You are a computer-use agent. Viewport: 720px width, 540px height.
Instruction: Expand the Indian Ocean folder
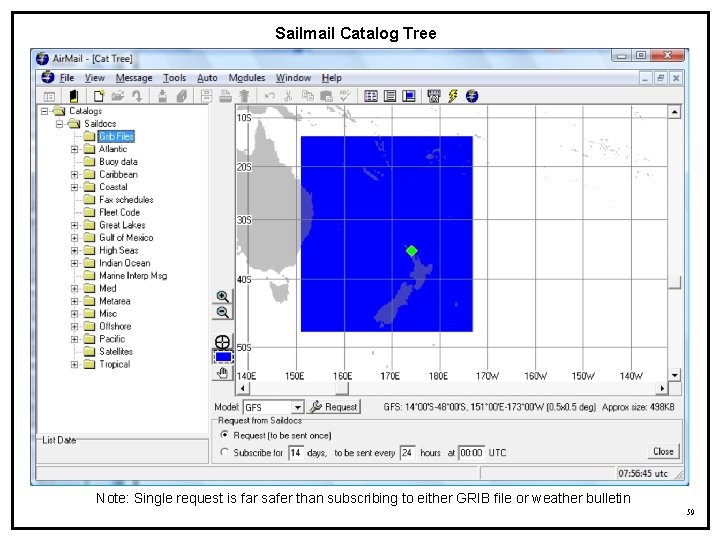point(74,263)
